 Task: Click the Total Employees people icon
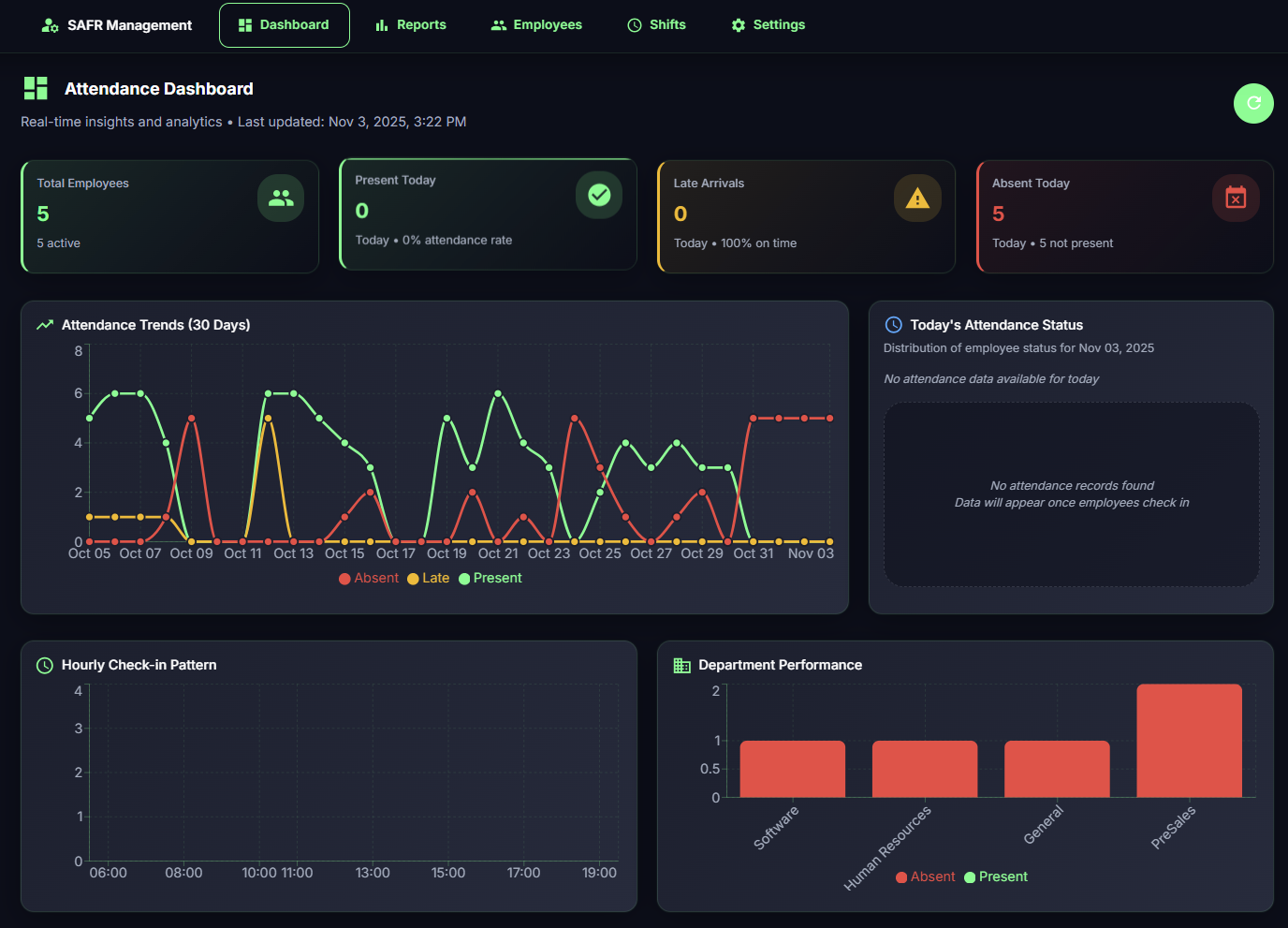[281, 198]
